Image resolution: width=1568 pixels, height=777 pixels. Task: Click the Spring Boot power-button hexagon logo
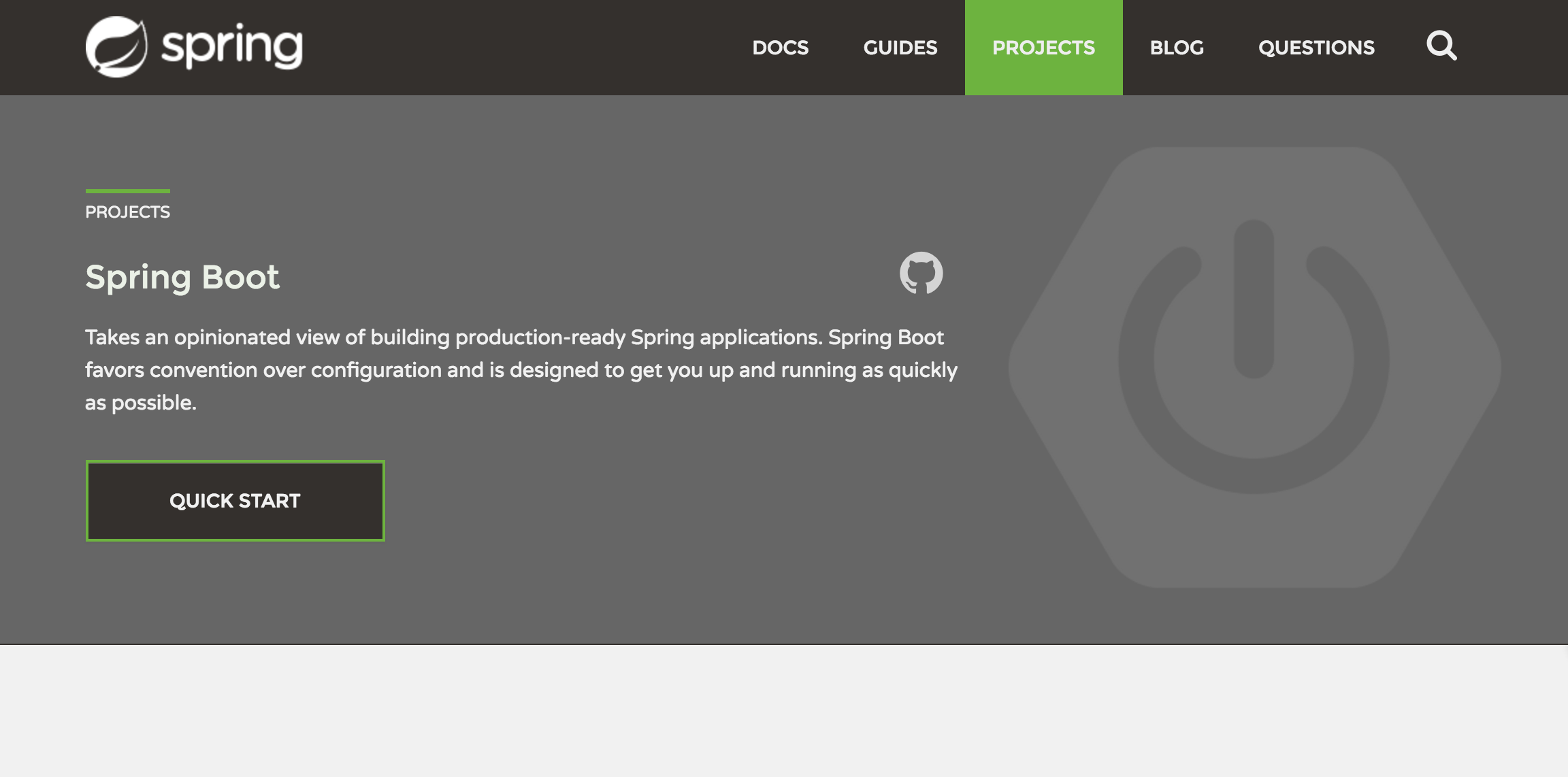coord(1254,367)
